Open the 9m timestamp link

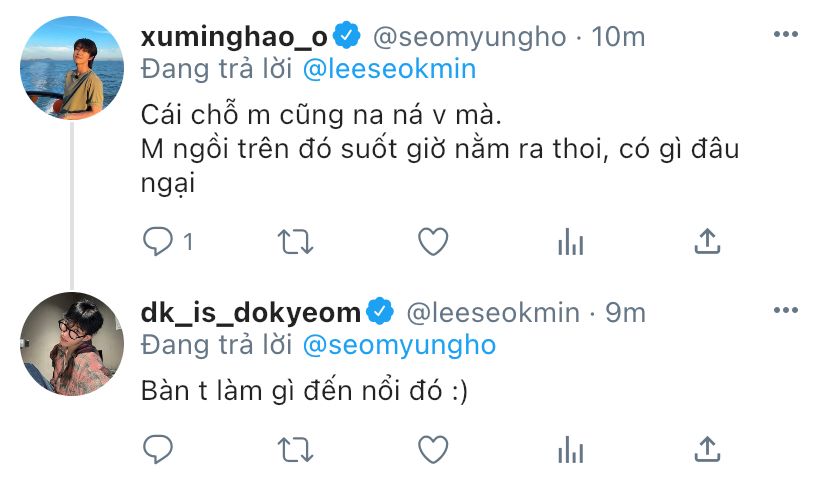[625, 313]
